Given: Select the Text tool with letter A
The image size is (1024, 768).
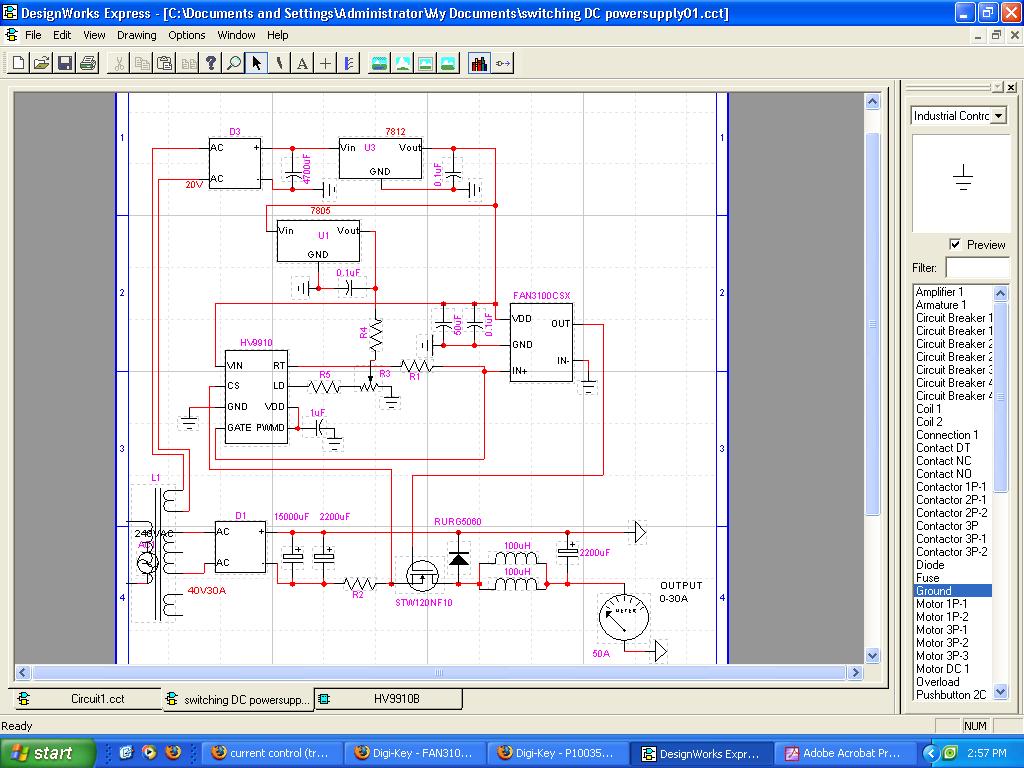Looking at the screenshot, I should (x=302, y=63).
